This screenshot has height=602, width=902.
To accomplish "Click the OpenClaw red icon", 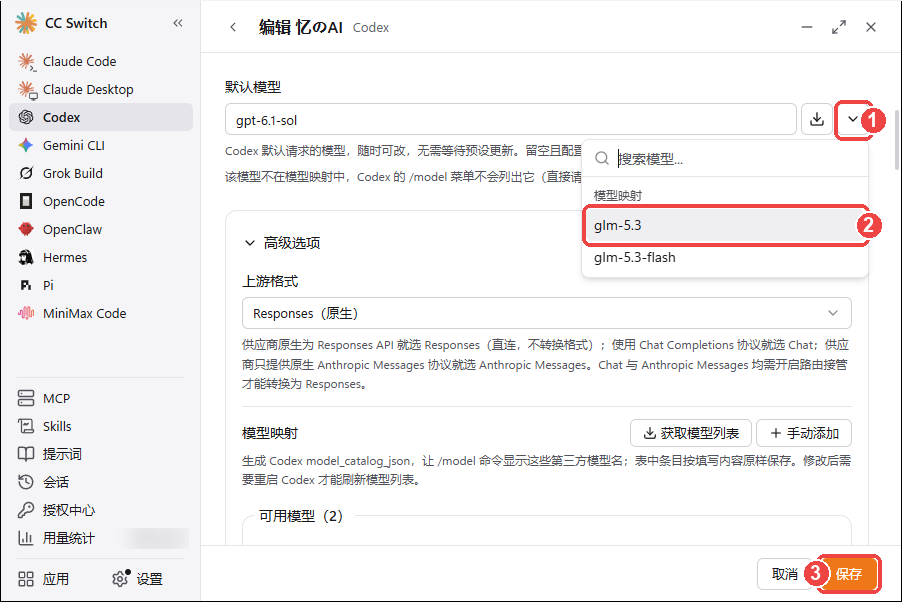I will tap(26, 229).
